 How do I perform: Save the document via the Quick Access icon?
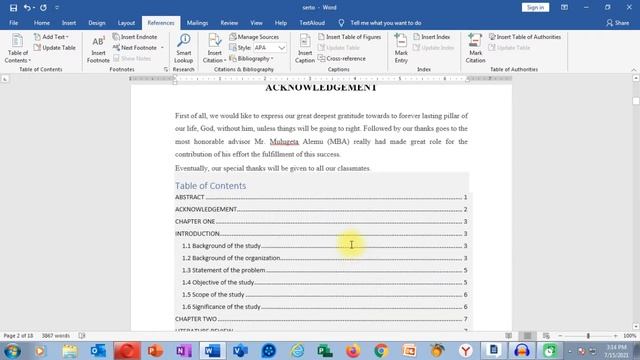13,8
